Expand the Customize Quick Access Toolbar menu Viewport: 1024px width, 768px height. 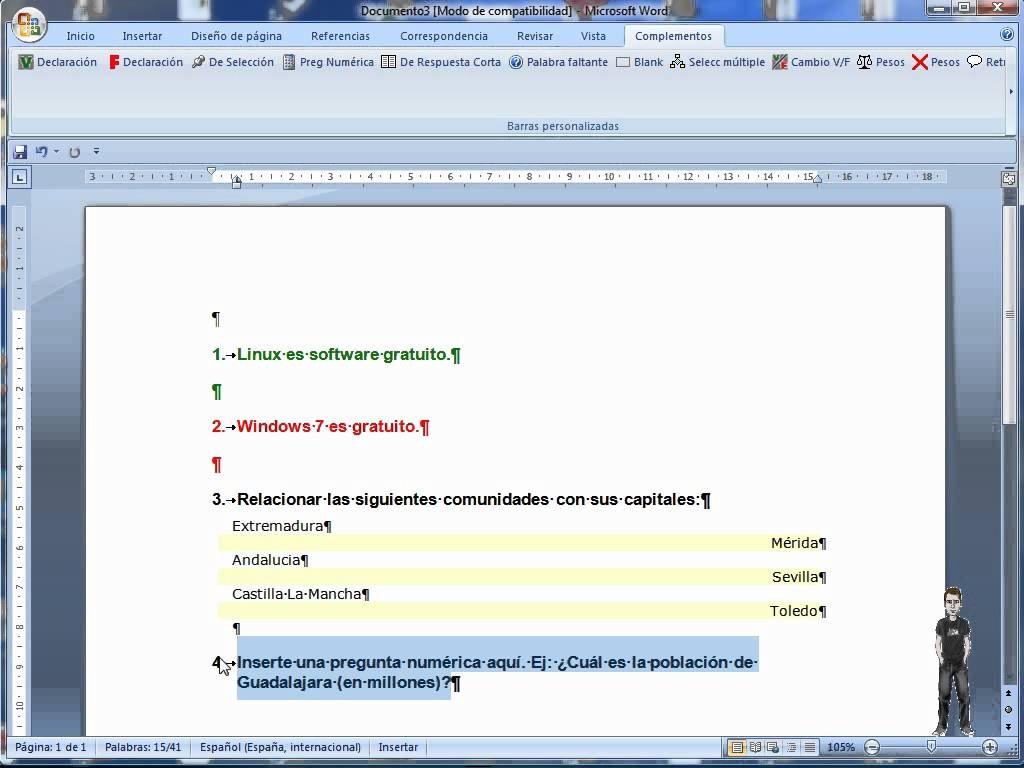coord(96,152)
